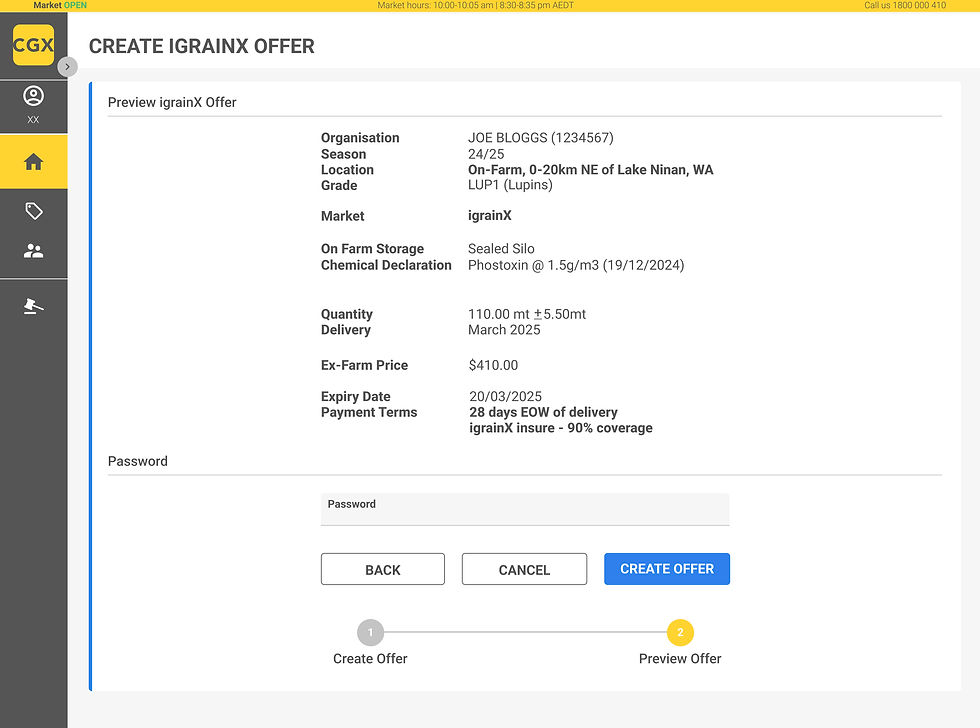
Task: Click the Password input field
Action: [x=524, y=509]
